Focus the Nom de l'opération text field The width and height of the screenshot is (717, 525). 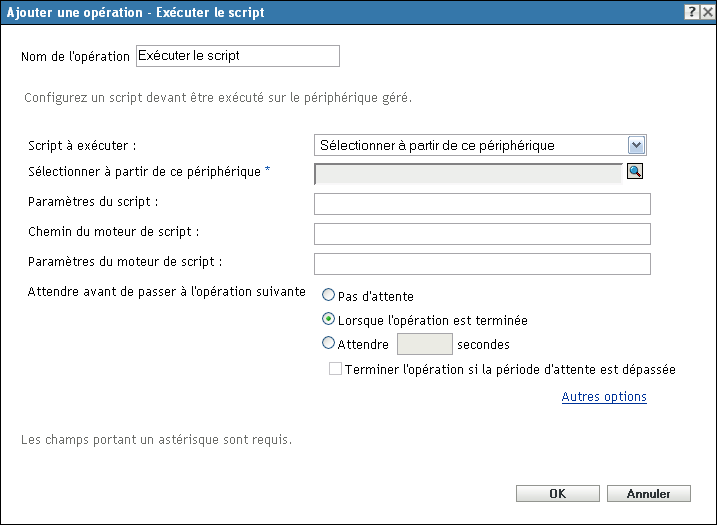coord(238,56)
